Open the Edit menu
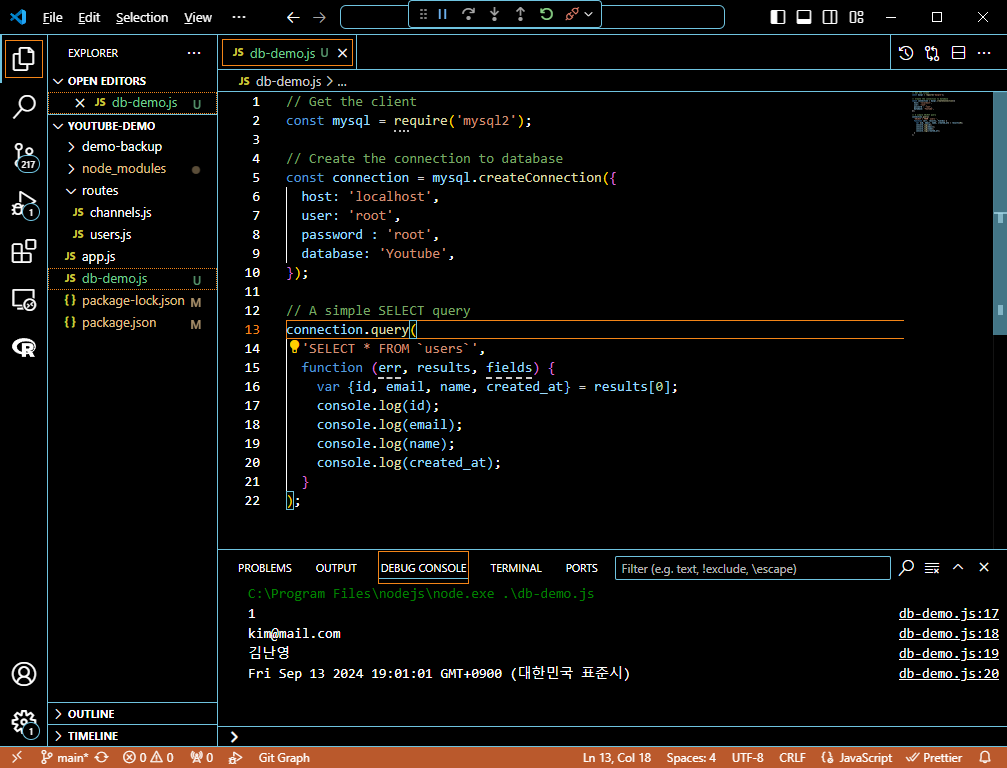 (x=89, y=17)
